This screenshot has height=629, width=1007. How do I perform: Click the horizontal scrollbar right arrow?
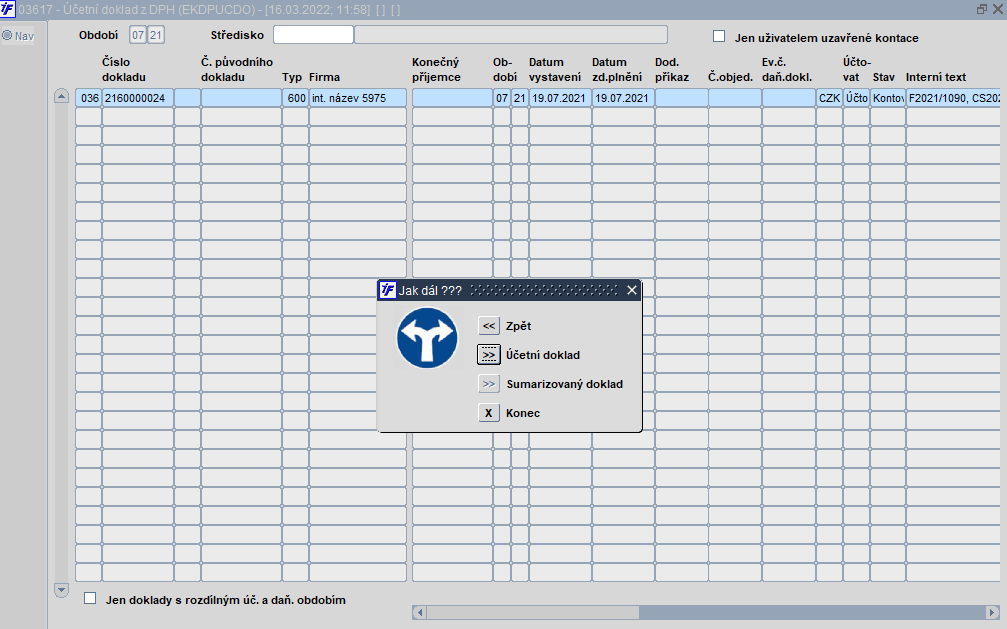click(993, 612)
